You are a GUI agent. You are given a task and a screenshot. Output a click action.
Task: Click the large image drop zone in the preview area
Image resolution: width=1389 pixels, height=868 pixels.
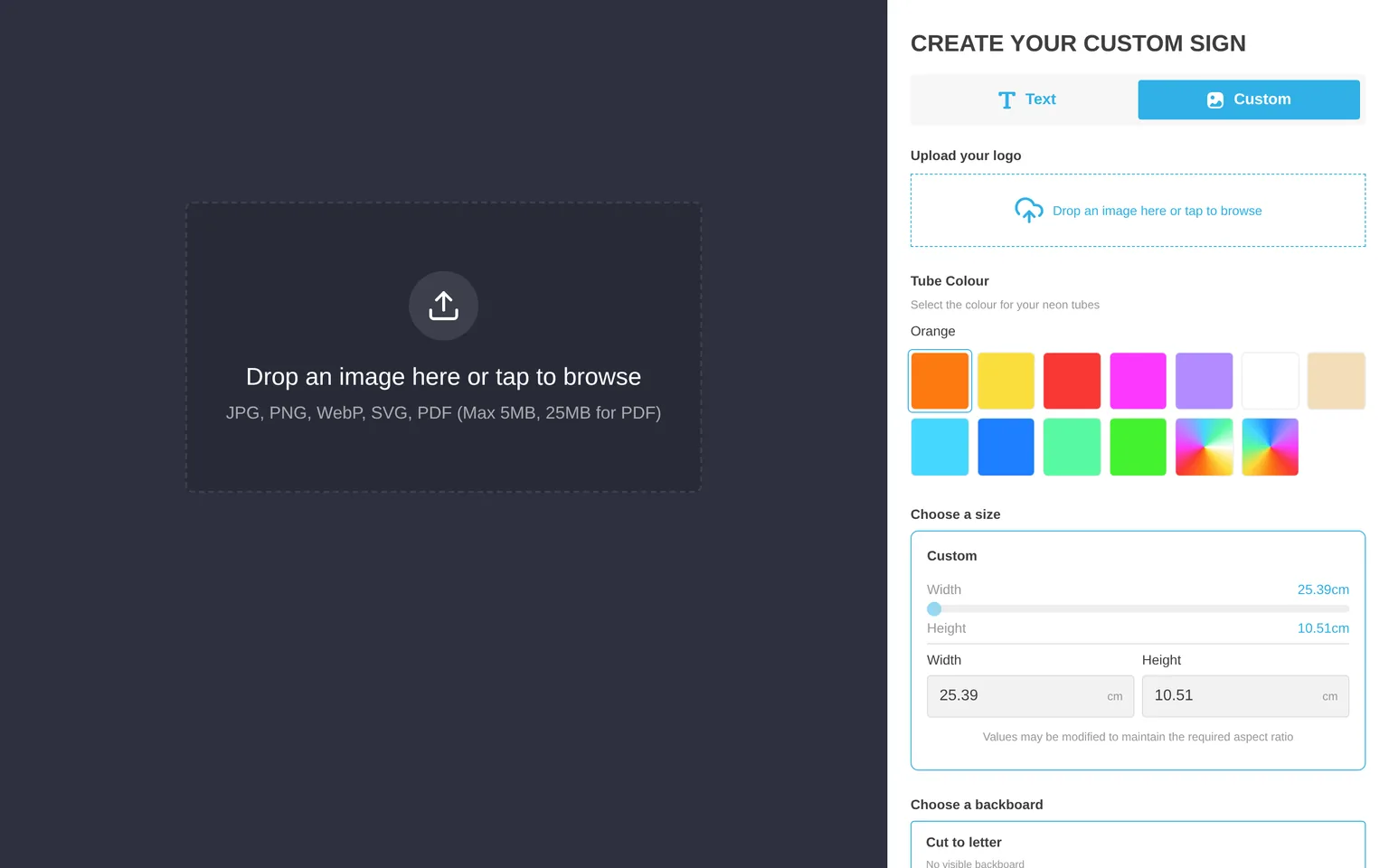point(443,347)
